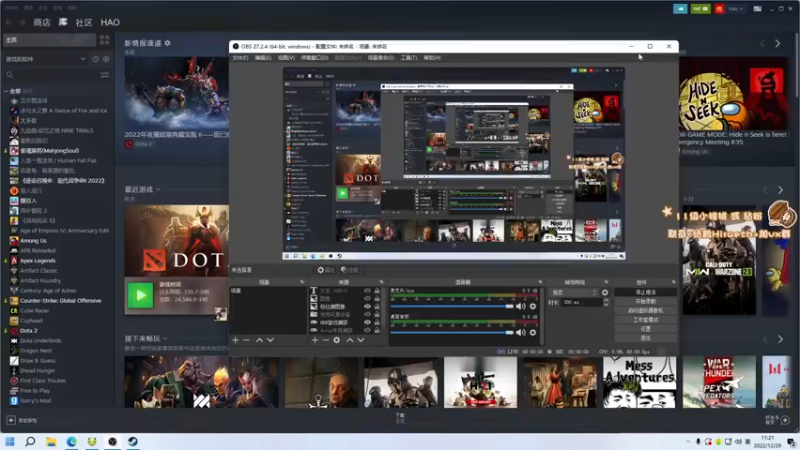Open transition settings gear beside 淡变

click(x=605, y=293)
